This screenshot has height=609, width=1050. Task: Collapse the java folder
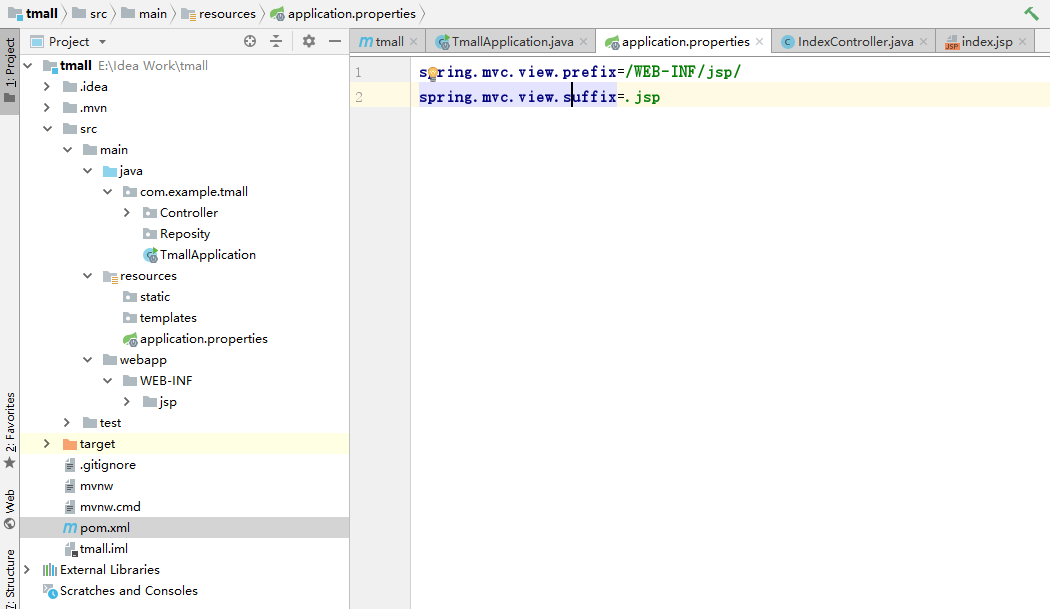pyautogui.click(x=87, y=171)
